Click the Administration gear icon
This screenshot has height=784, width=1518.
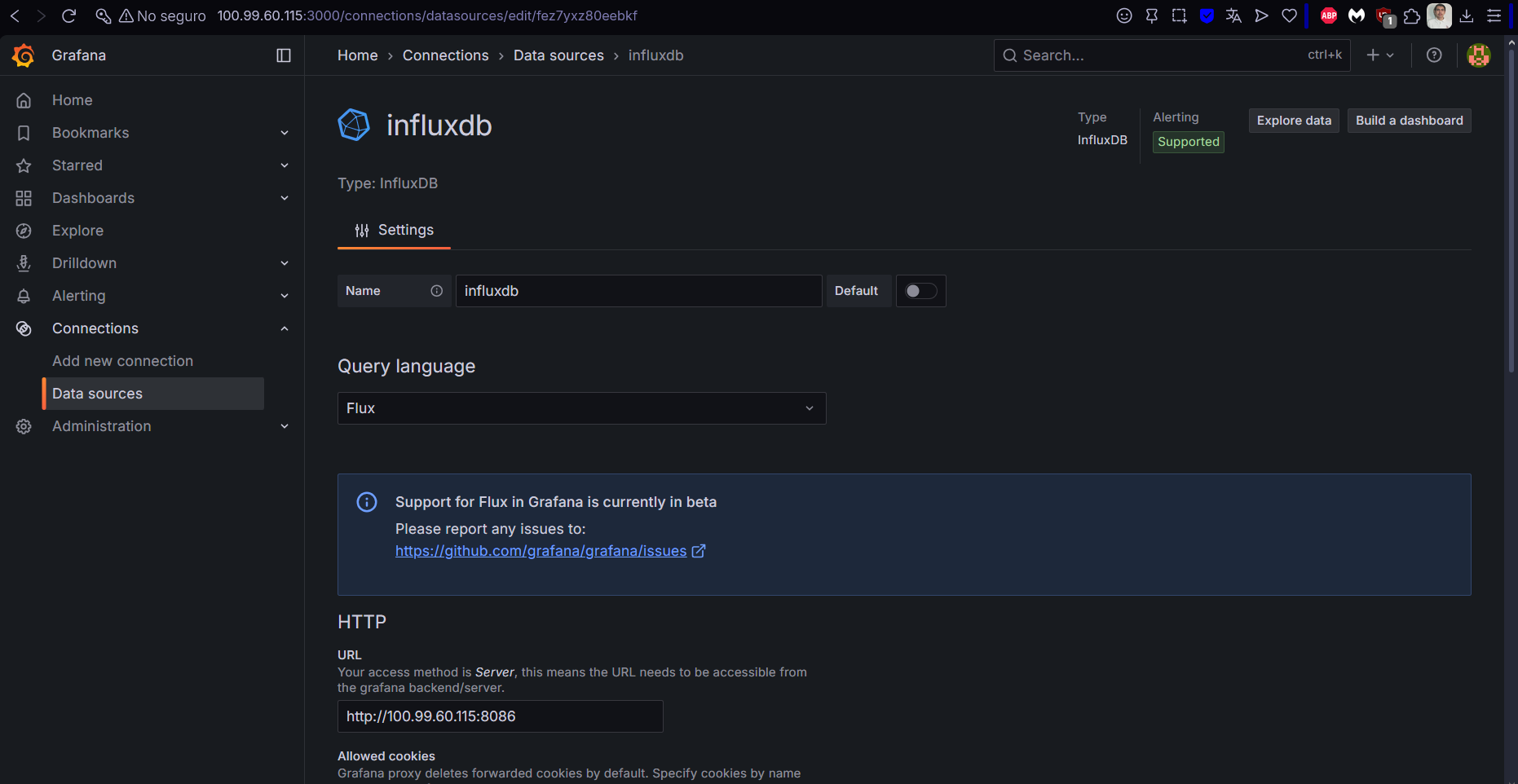click(x=24, y=426)
